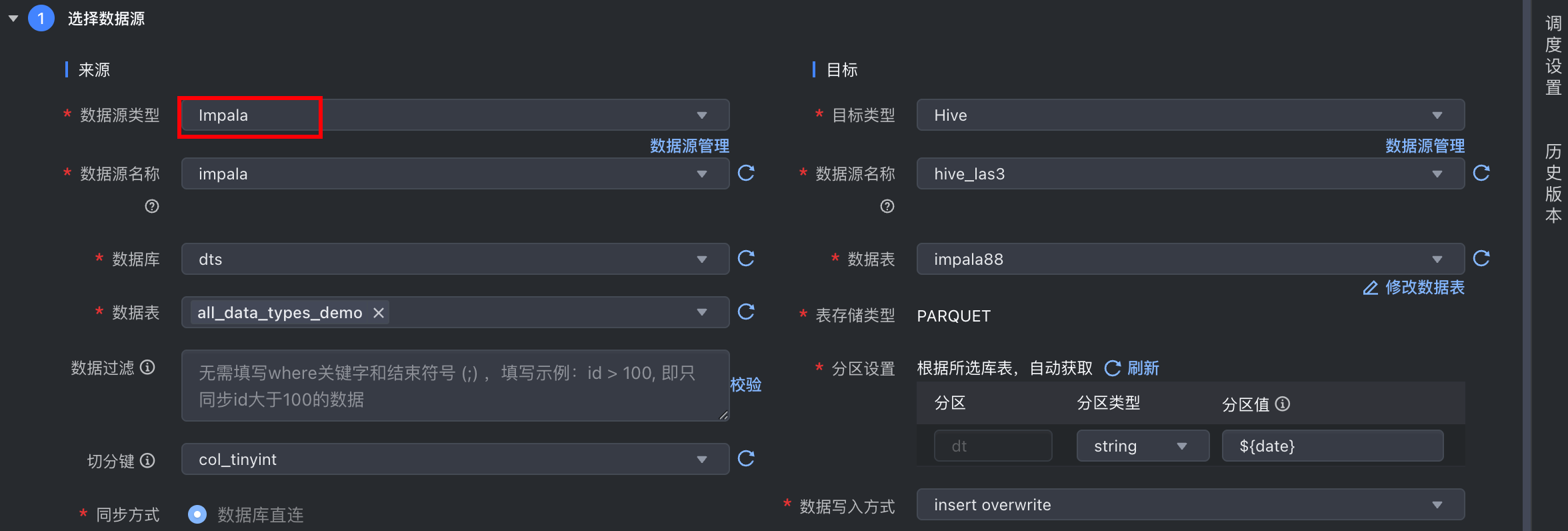Image resolution: width=1568 pixels, height=531 pixels.
Task: Refresh the target impala88 table list
Action: (1481, 259)
